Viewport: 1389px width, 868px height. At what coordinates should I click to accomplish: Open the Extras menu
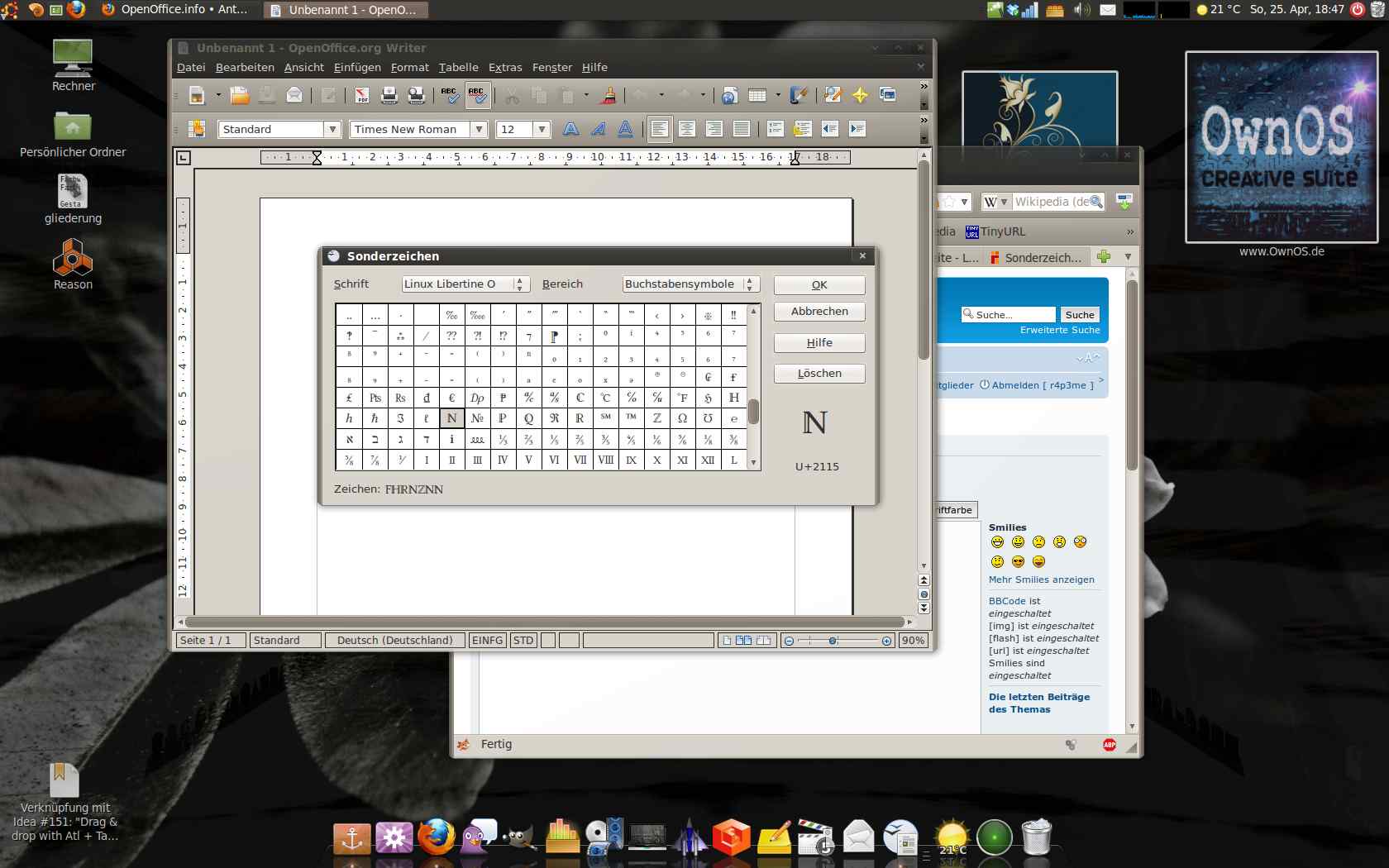point(505,68)
